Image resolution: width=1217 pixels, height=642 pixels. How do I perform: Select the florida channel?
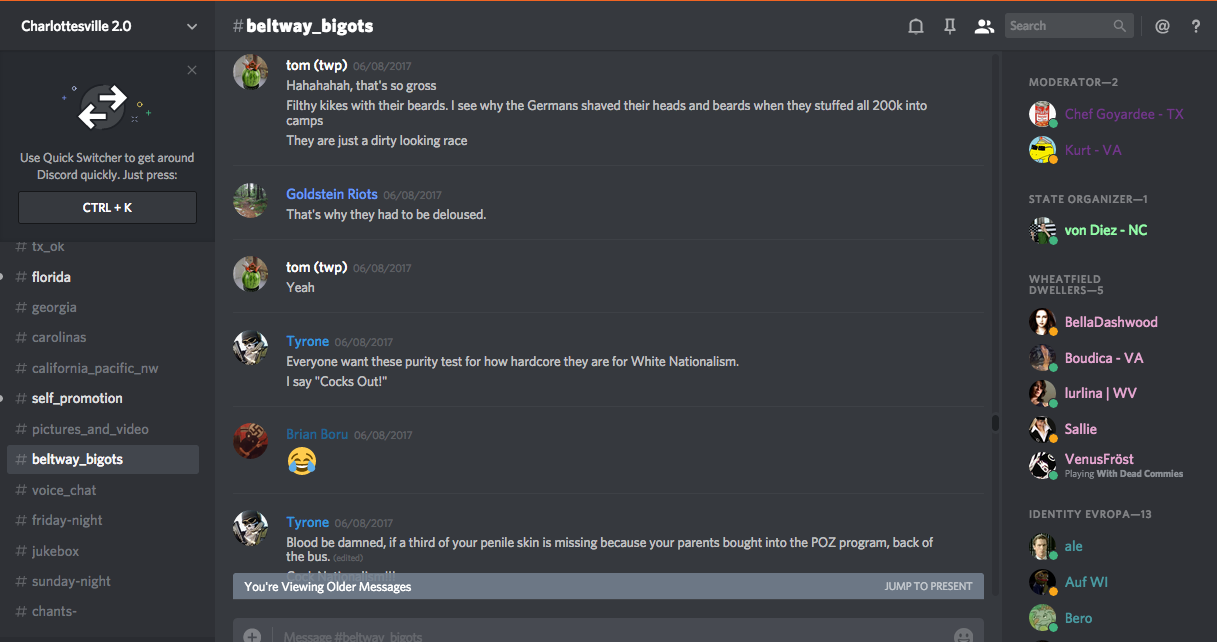(51, 277)
